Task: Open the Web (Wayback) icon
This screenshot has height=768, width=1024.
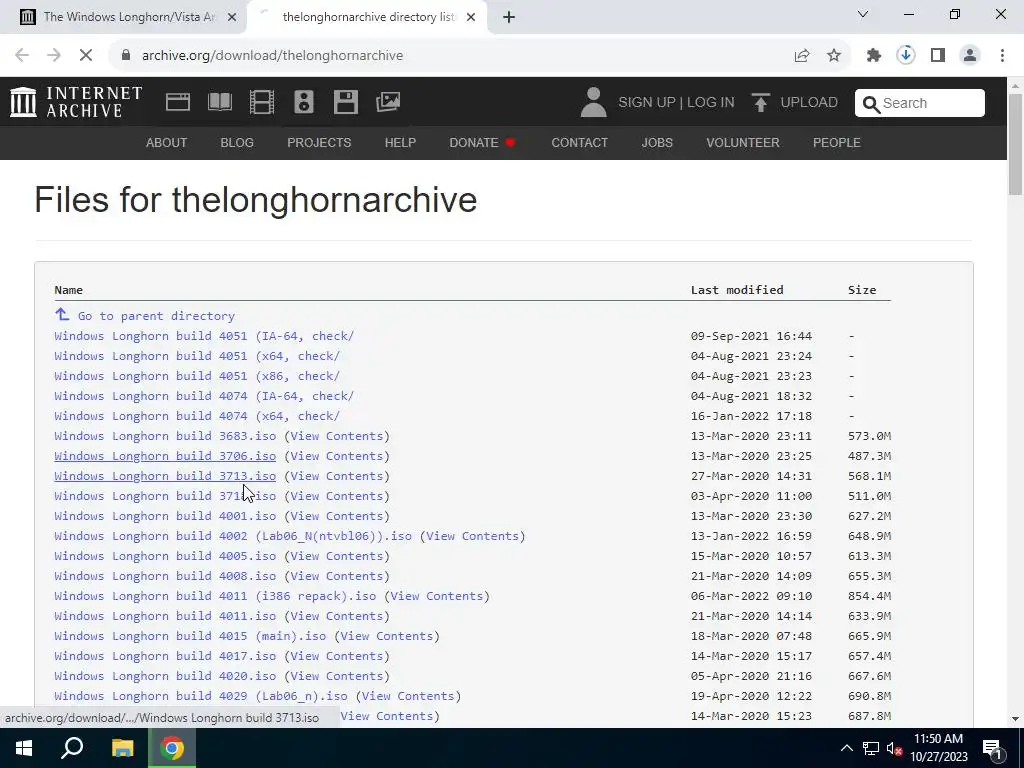Action: click(x=178, y=102)
